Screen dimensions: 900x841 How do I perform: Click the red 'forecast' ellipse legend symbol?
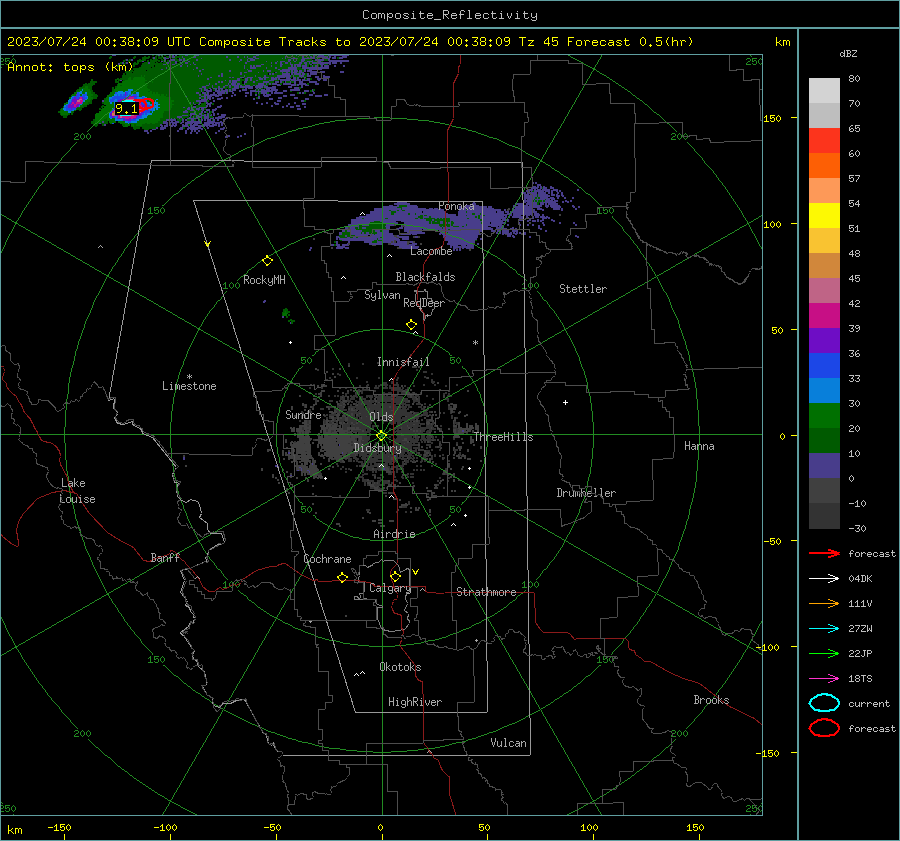click(x=824, y=728)
